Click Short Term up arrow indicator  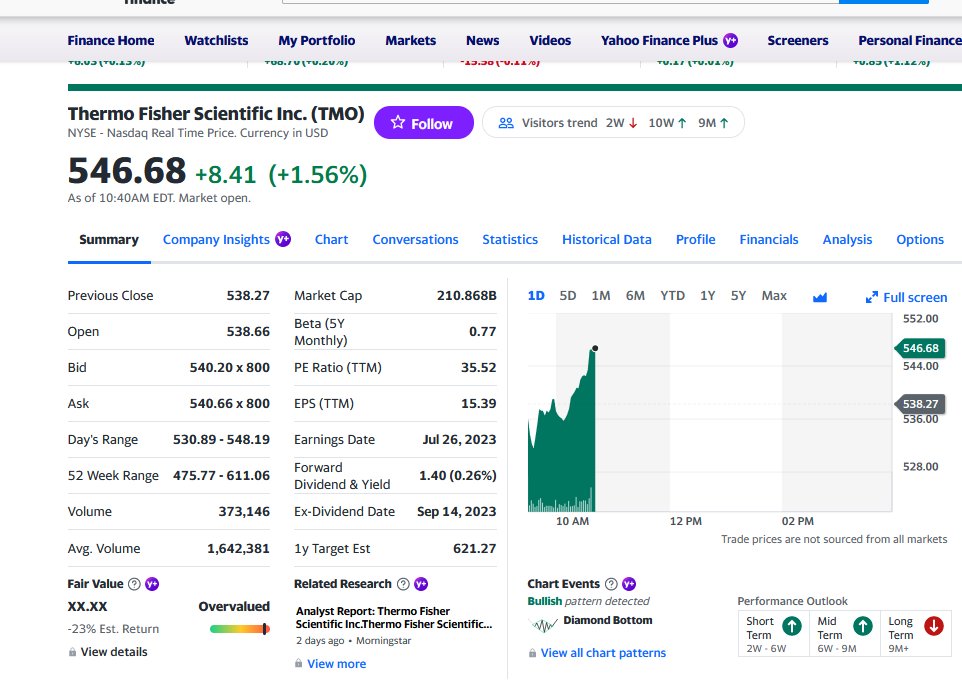point(792,626)
